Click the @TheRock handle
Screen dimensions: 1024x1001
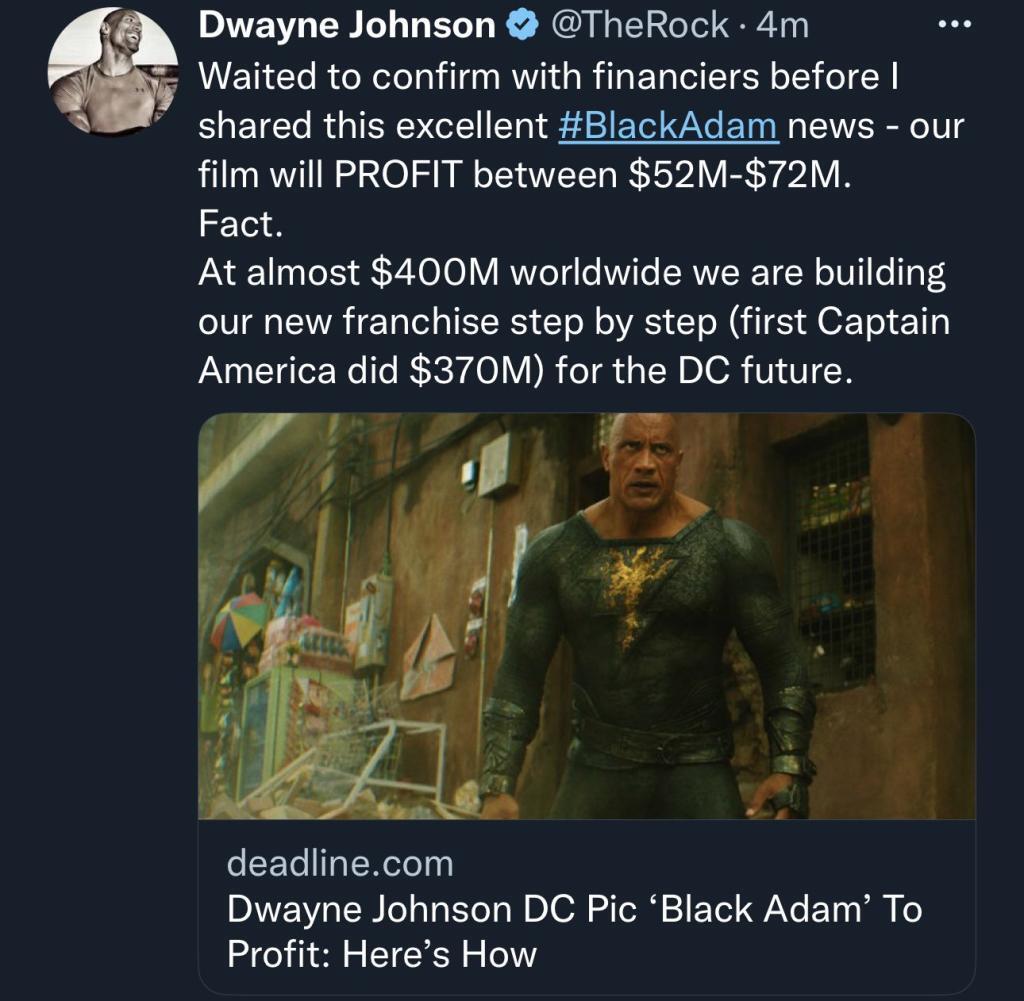(x=640, y=26)
